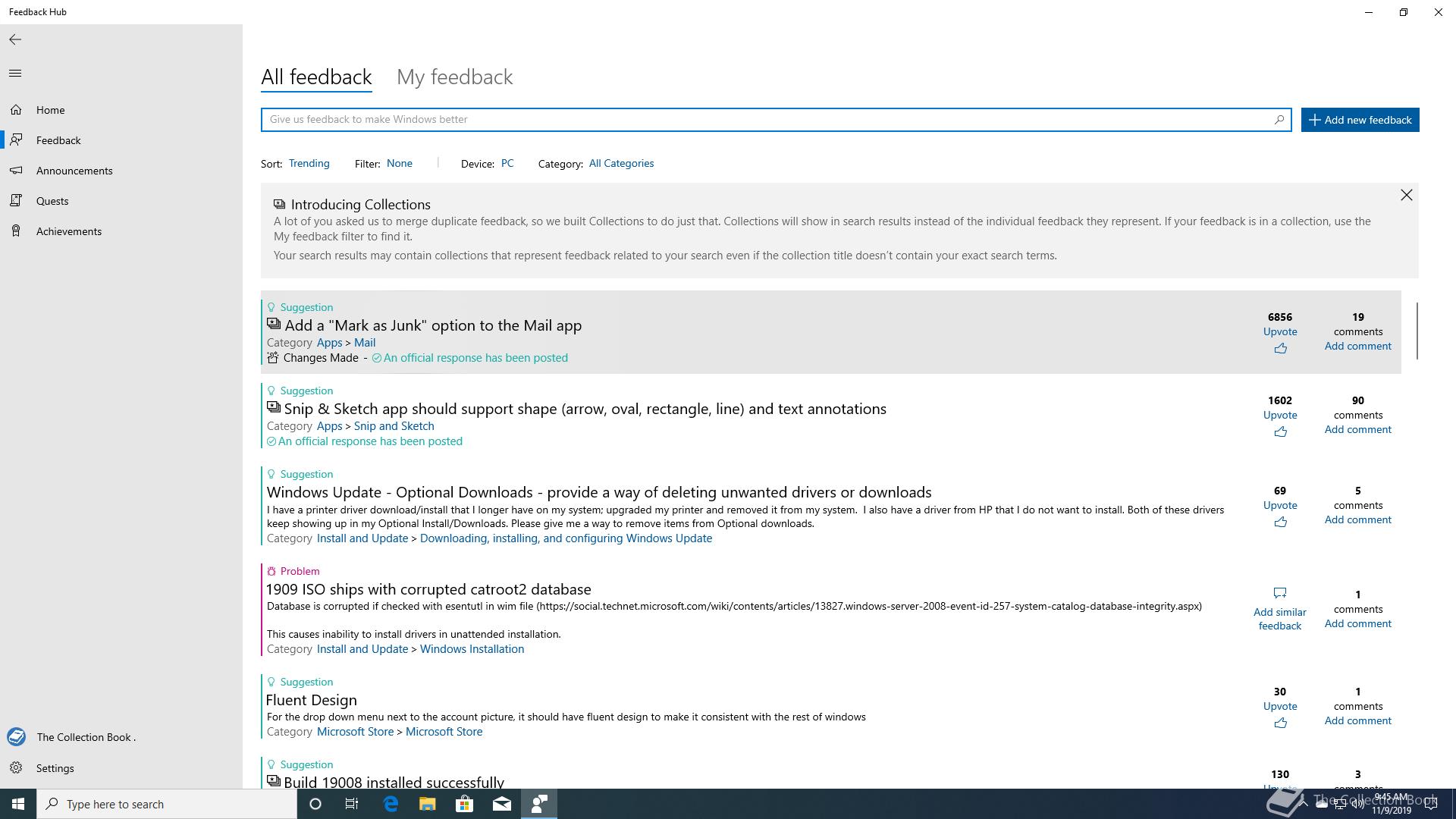Click thumbs-up icon for Fluent Design
Image resolution: width=1456 pixels, height=819 pixels.
point(1280,723)
